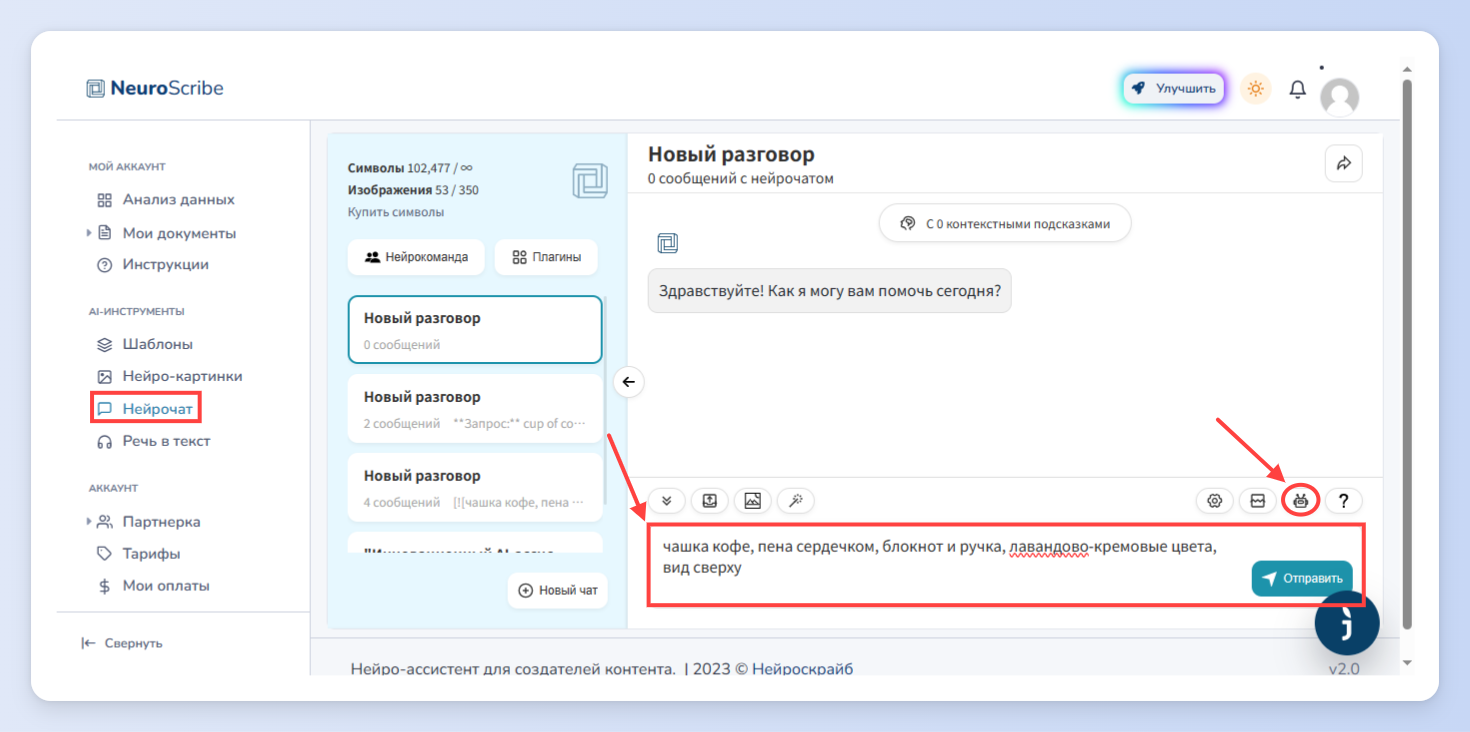Open Тарифы in the sidebar
Screen dimensions: 1470x732
(x=139, y=553)
